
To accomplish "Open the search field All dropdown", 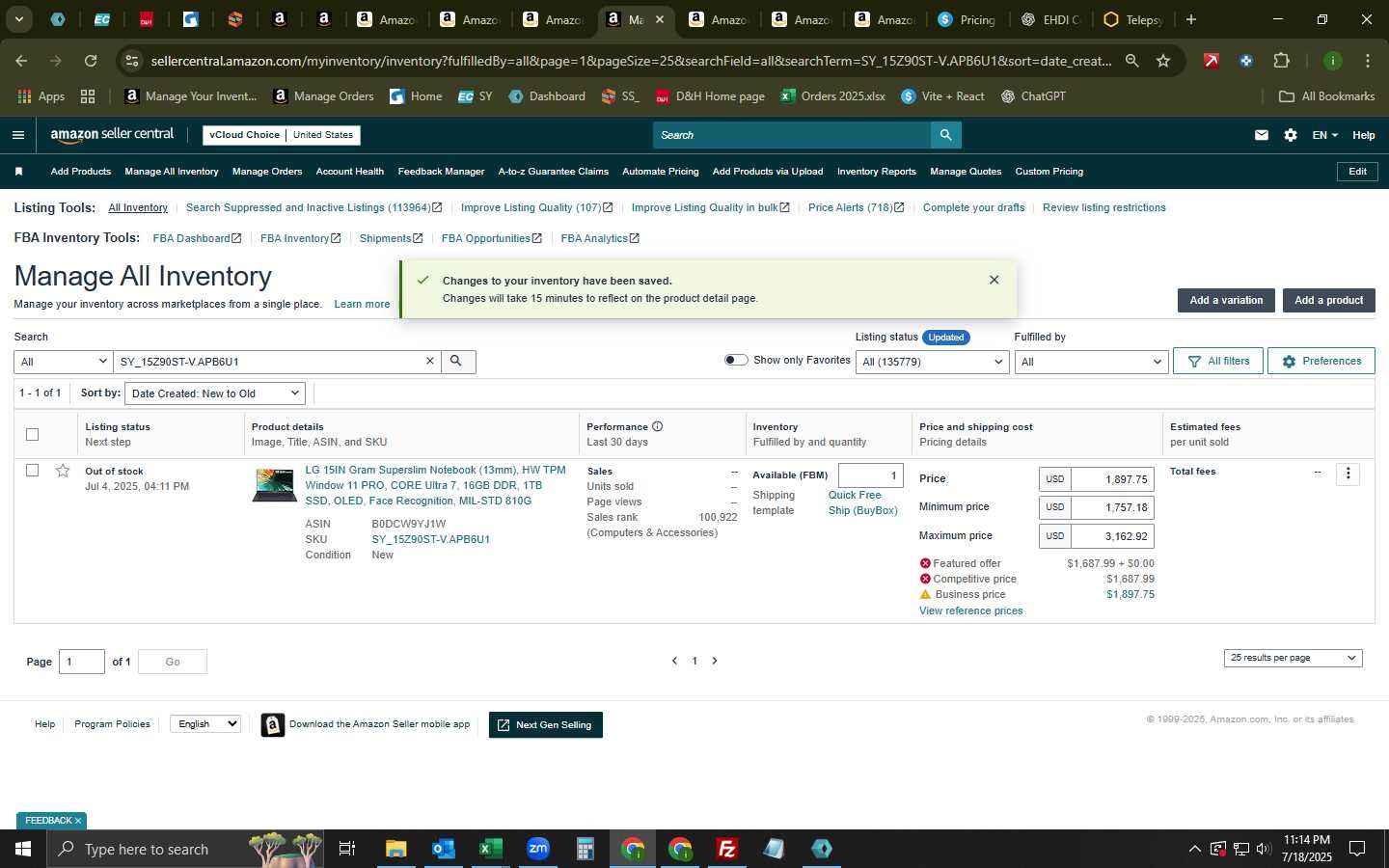I will [64, 362].
